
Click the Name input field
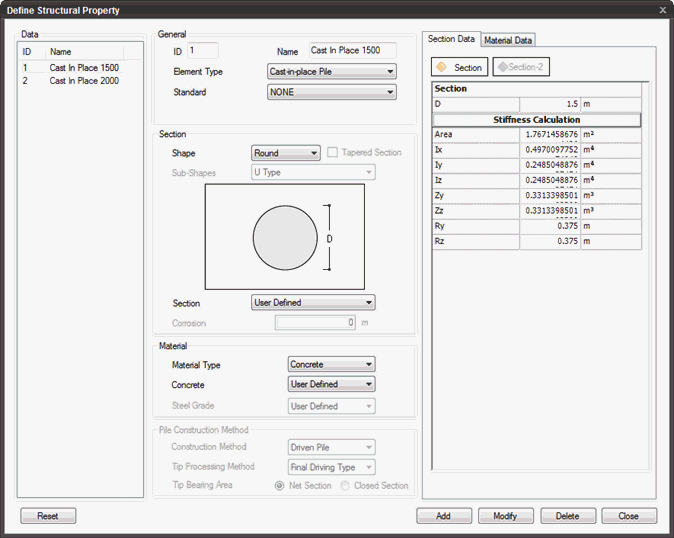click(351, 50)
